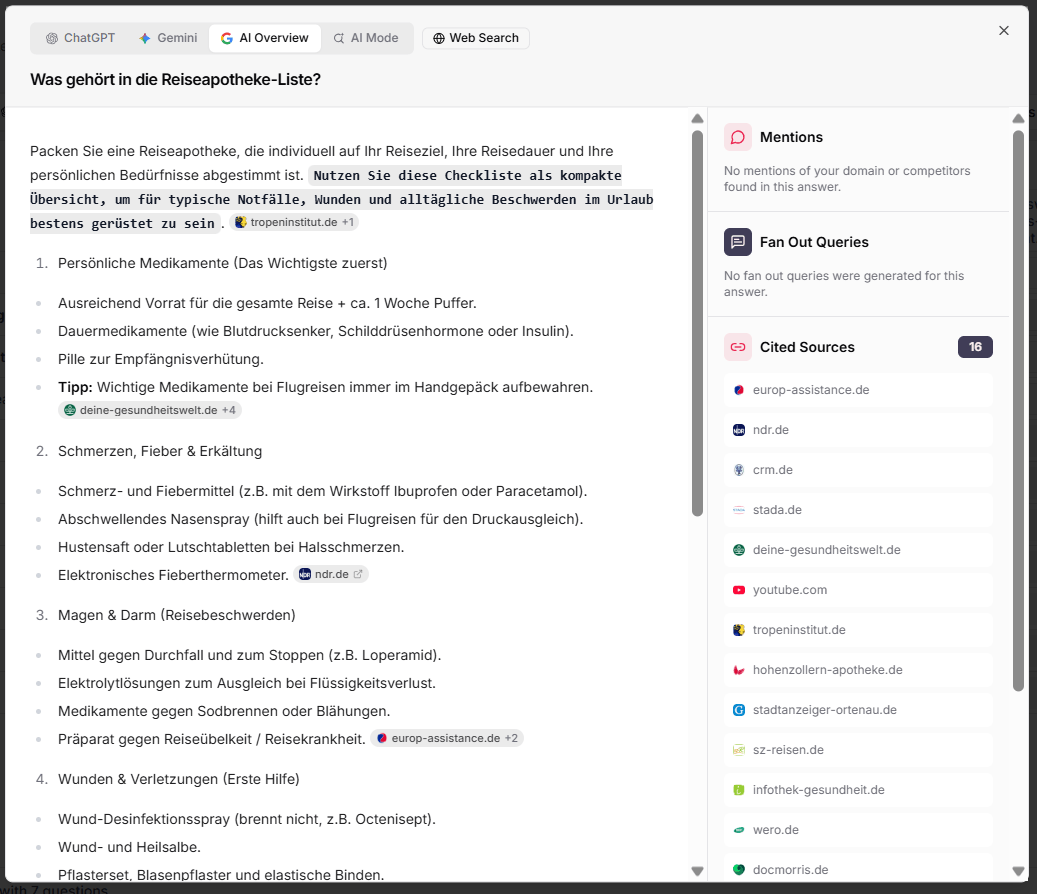Click sidebar scroll up arrow
This screenshot has height=894, width=1037.
1018,118
